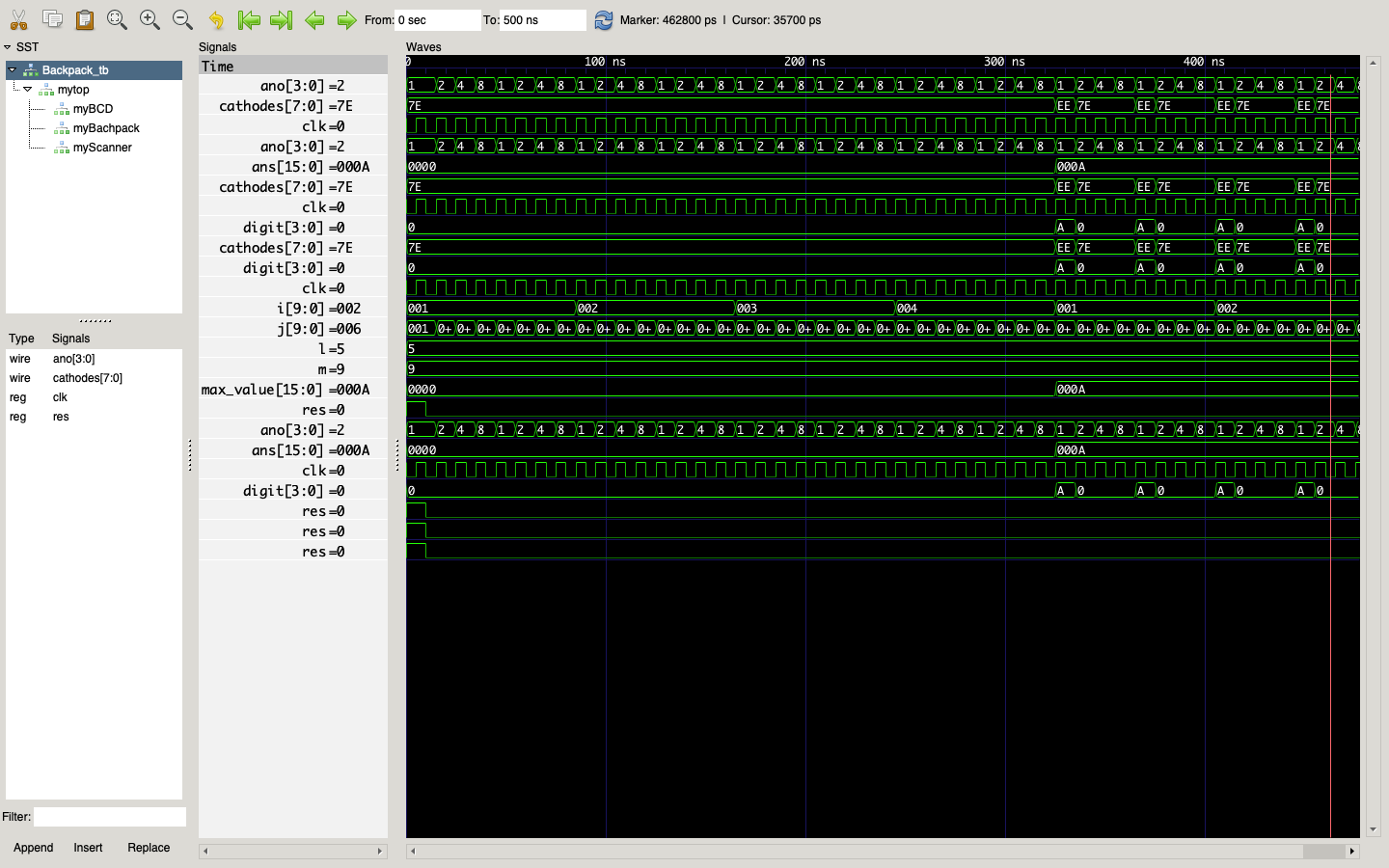Zoom out of the waveform
This screenshot has width=1389, height=868.
point(181,19)
